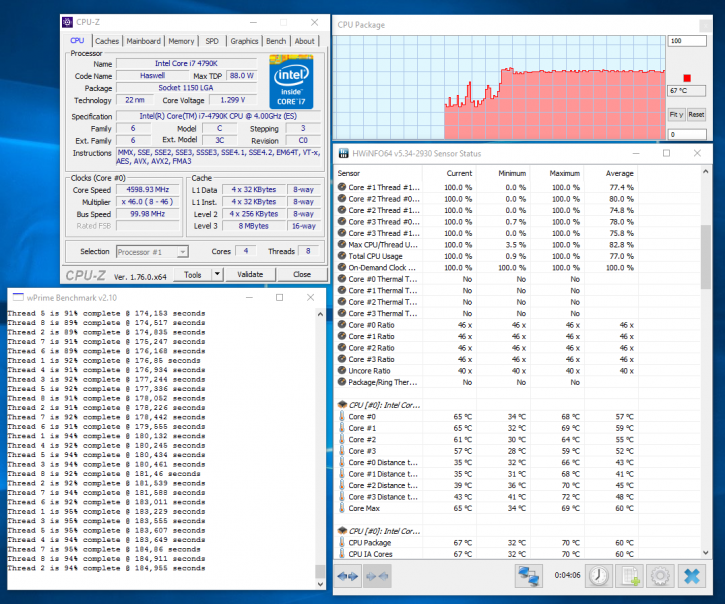Click the HWiNFO scrollbar up arrow
This screenshot has height=604, width=725.
pyautogui.click(x=706, y=172)
